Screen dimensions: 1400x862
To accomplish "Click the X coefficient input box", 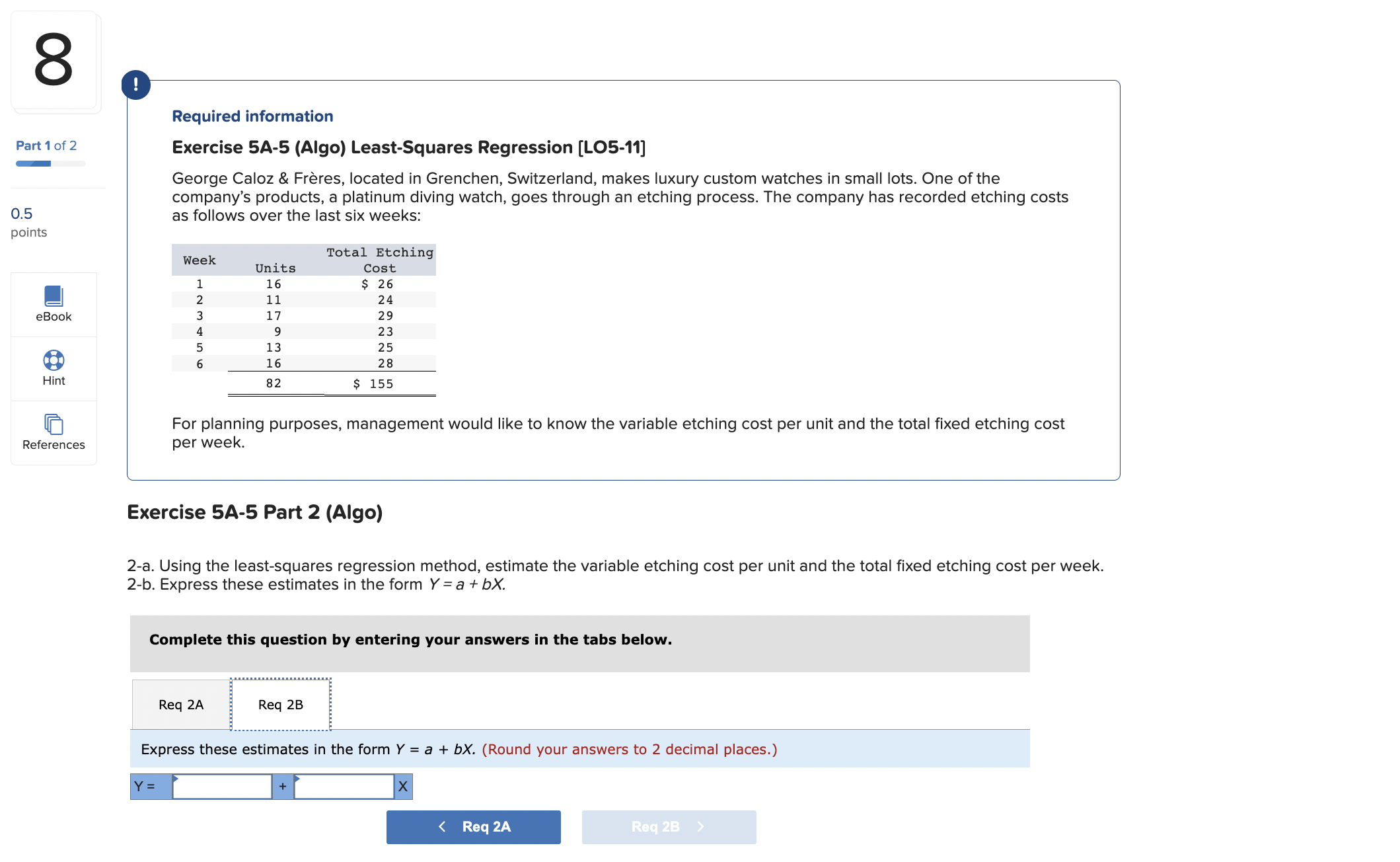I will tap(344, 786).
